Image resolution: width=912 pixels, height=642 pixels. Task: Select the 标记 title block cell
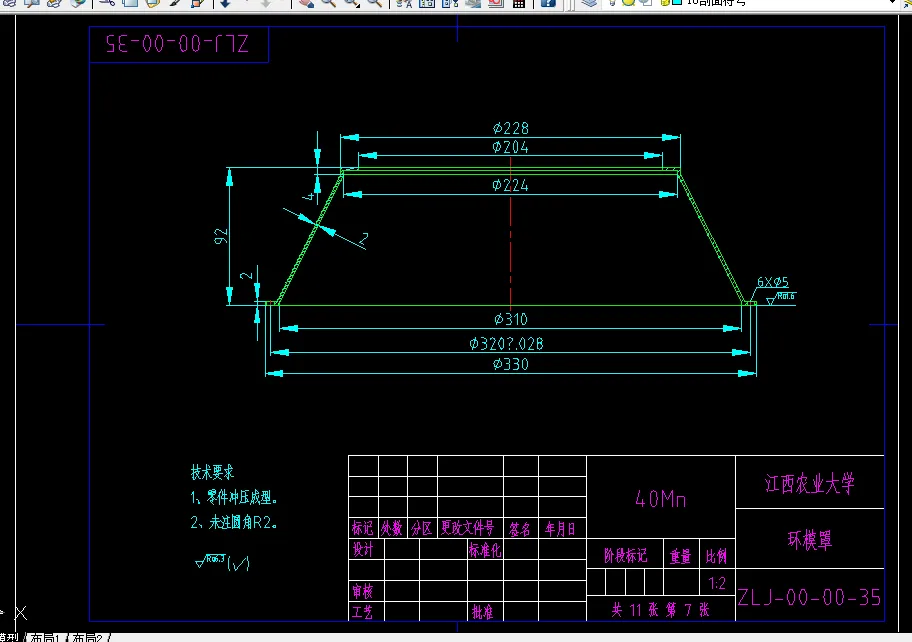click(362, 528)
